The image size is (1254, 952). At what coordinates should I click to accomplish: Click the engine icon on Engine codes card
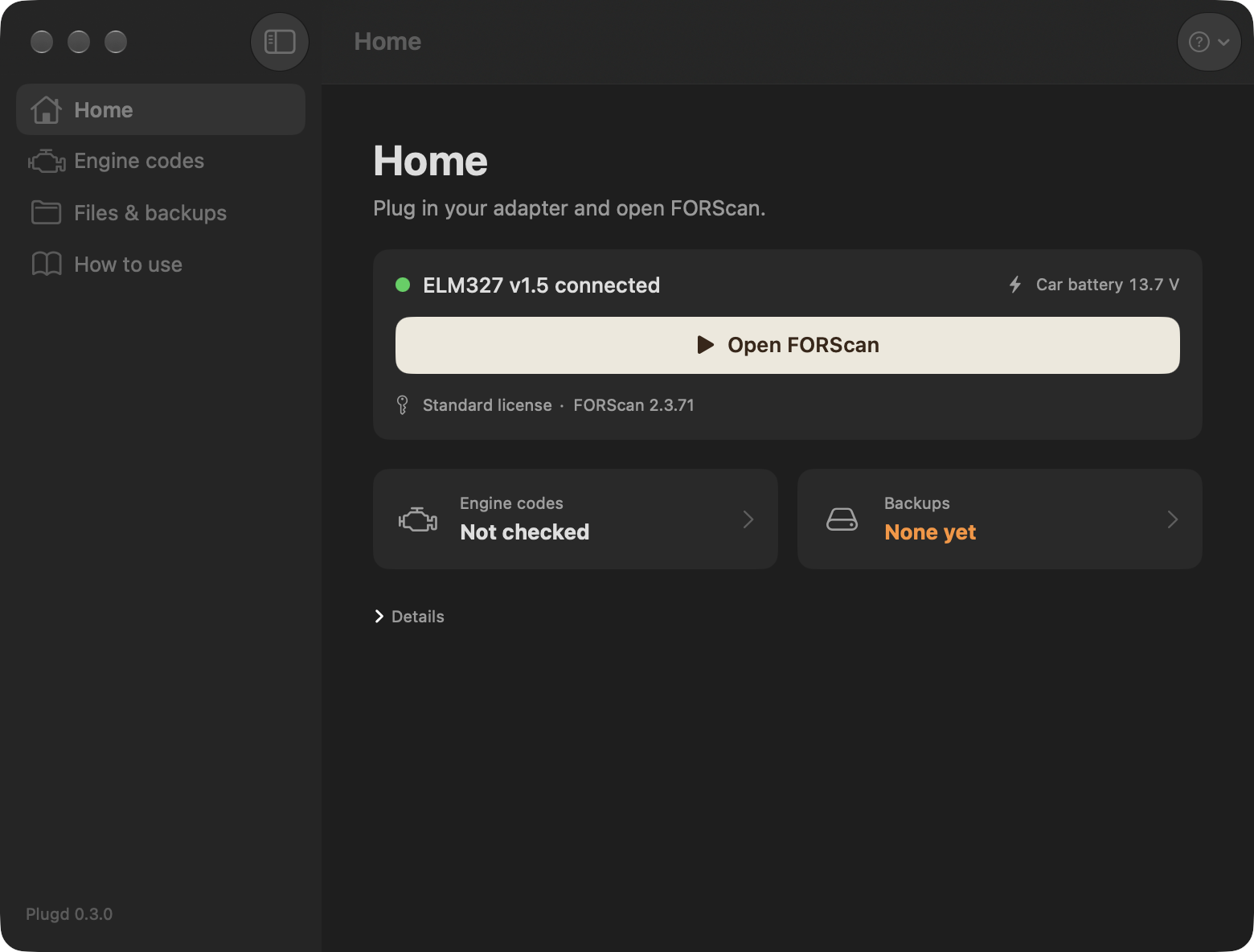pos(418,519)
